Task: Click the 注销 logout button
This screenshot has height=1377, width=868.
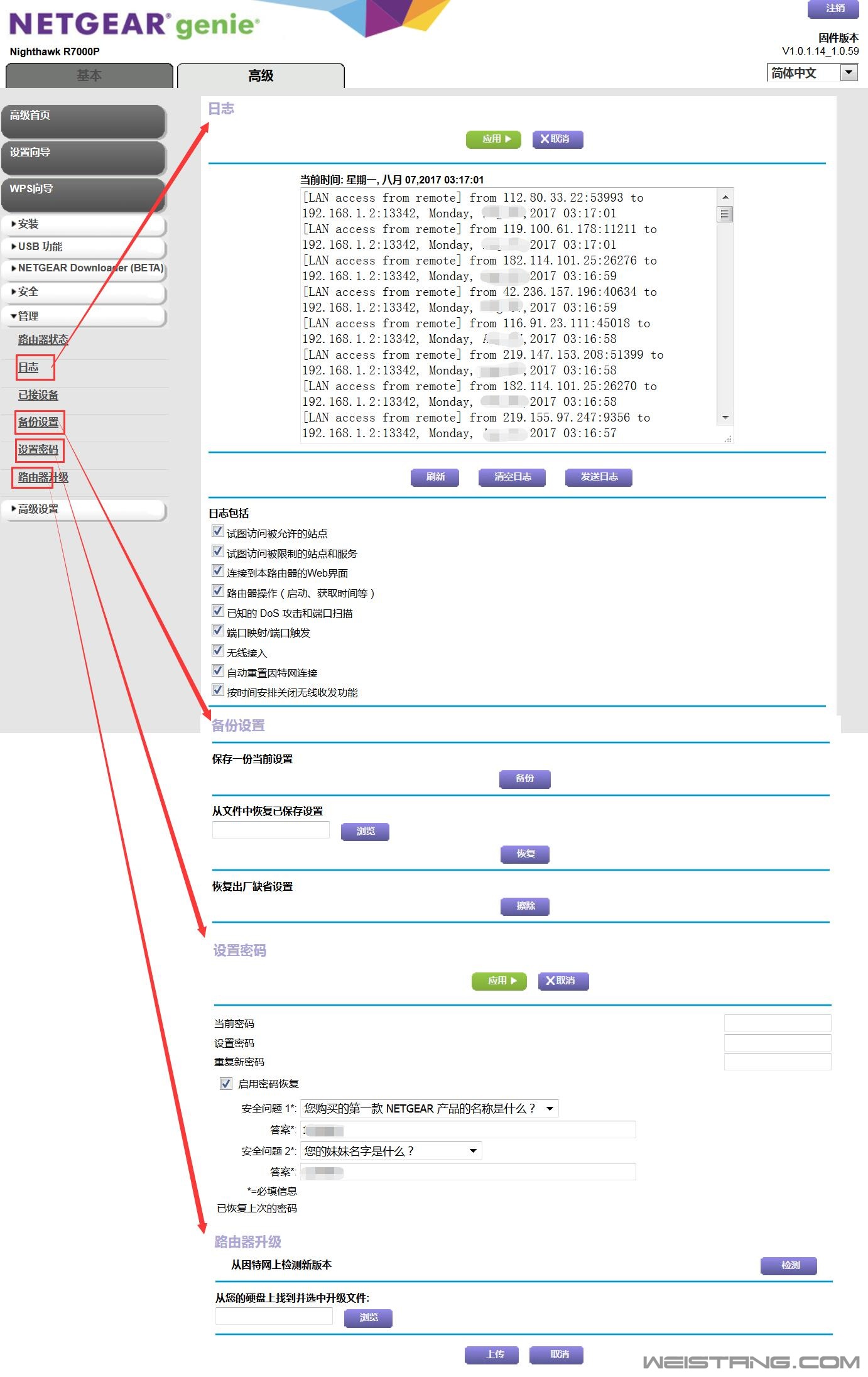Action: (x=835, y=9)
